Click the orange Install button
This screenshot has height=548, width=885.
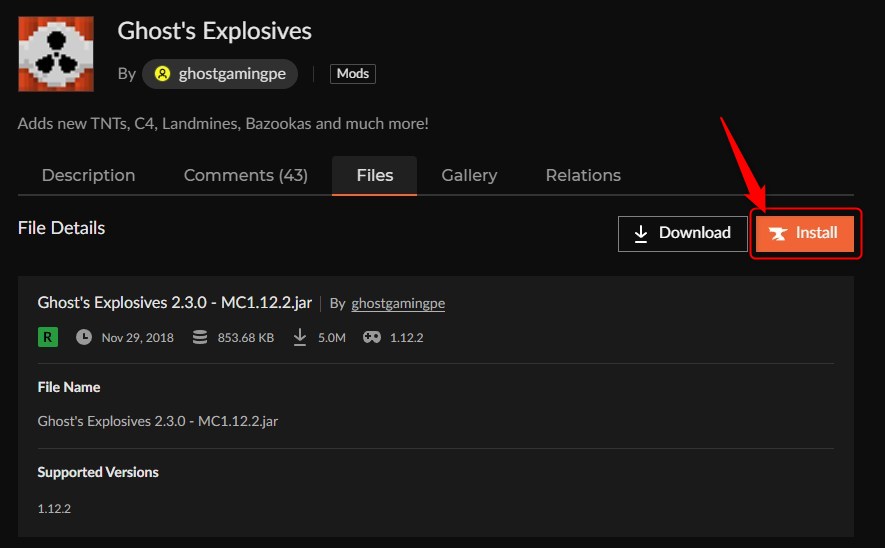(x=805, y=234)
